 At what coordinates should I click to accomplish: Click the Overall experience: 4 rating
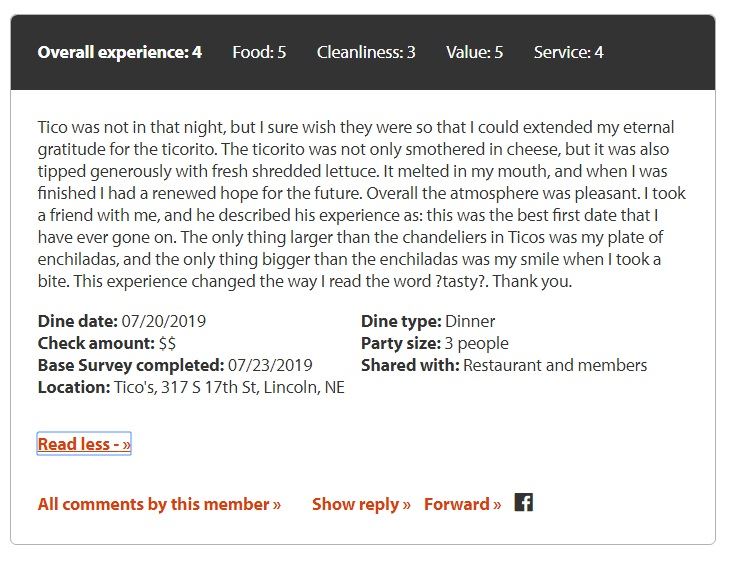pyautogui.click(x=119, y=52)
